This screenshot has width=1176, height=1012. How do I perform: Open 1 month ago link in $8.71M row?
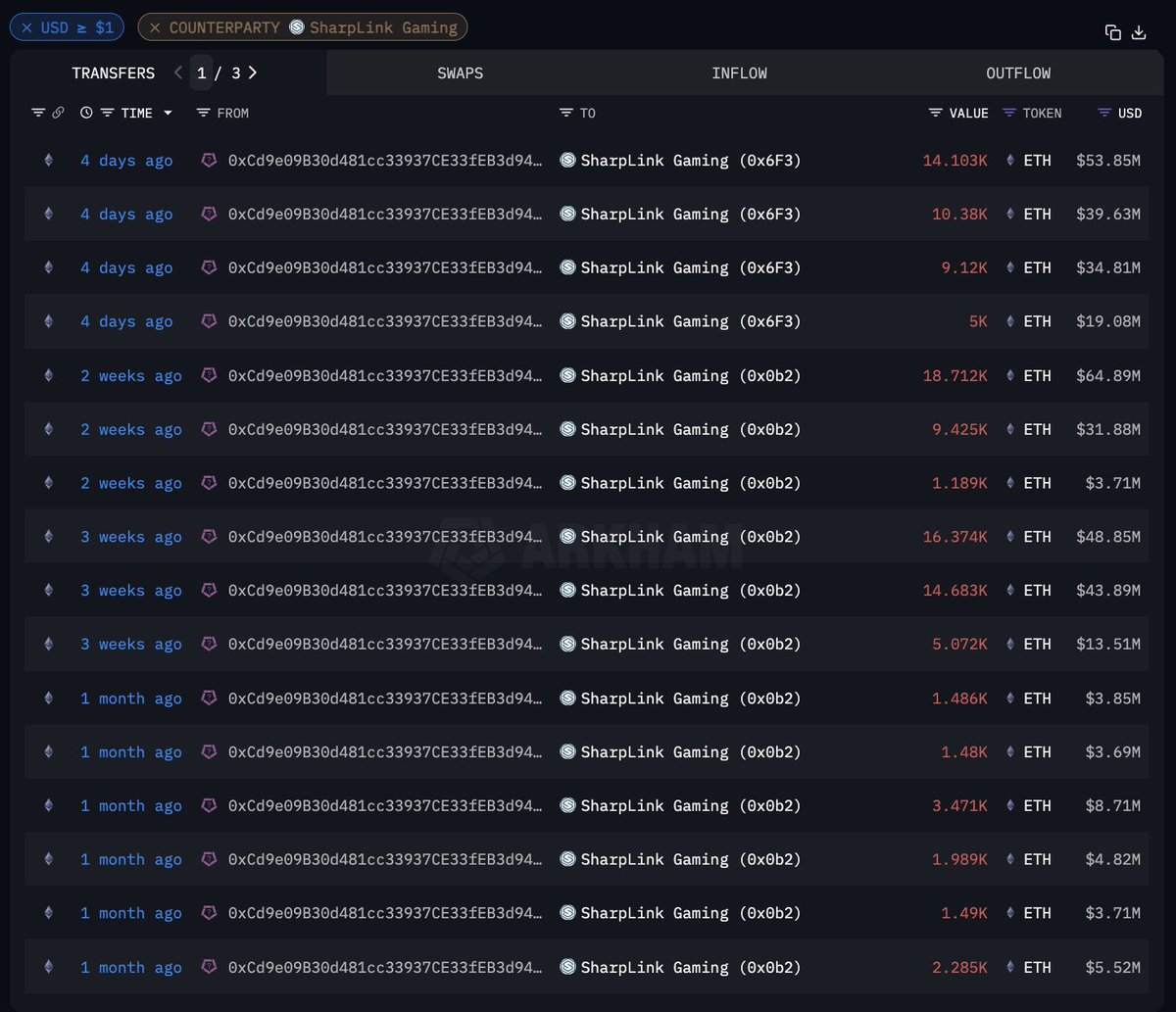tap(131, 806)
